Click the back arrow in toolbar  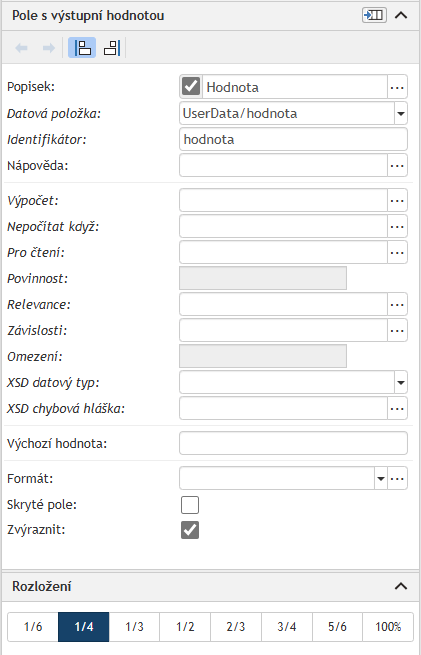click(21, 48)
